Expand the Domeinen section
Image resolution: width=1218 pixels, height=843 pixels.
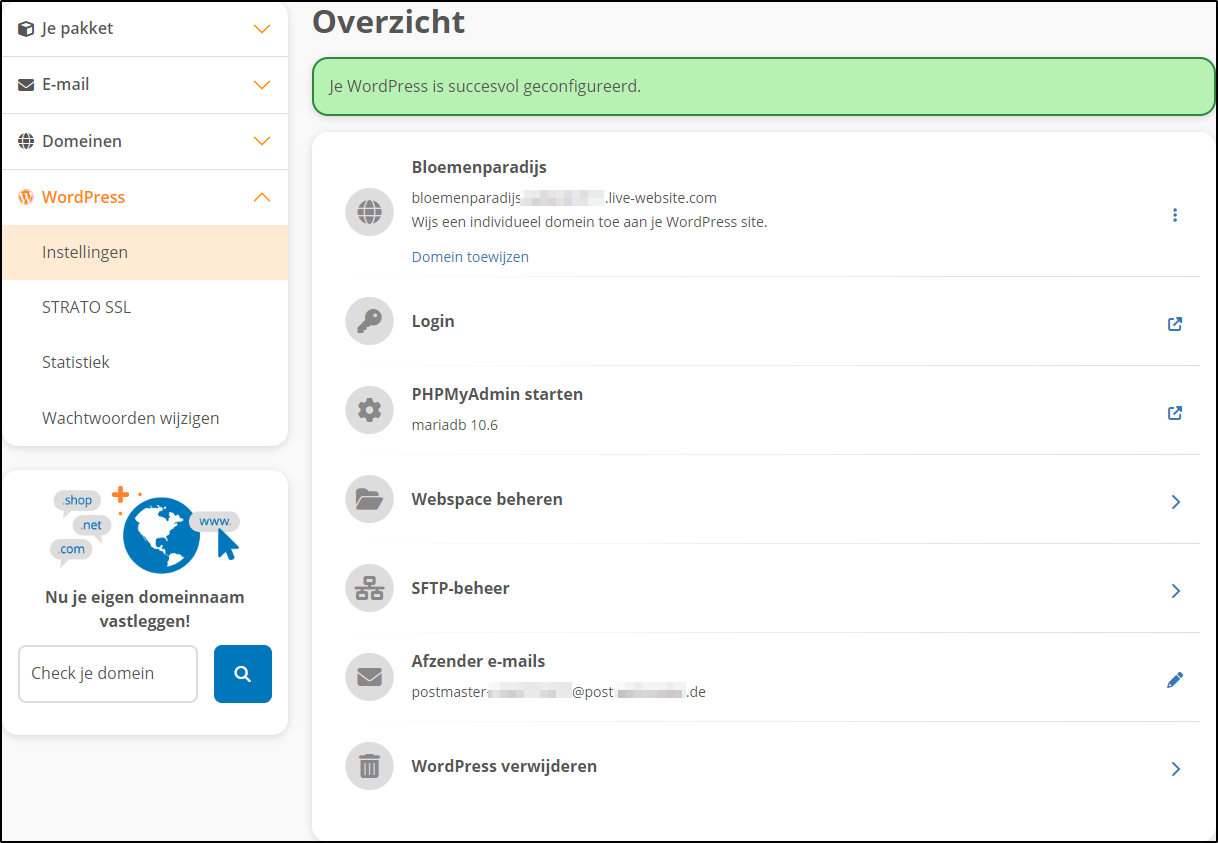(x=145, y=141)
